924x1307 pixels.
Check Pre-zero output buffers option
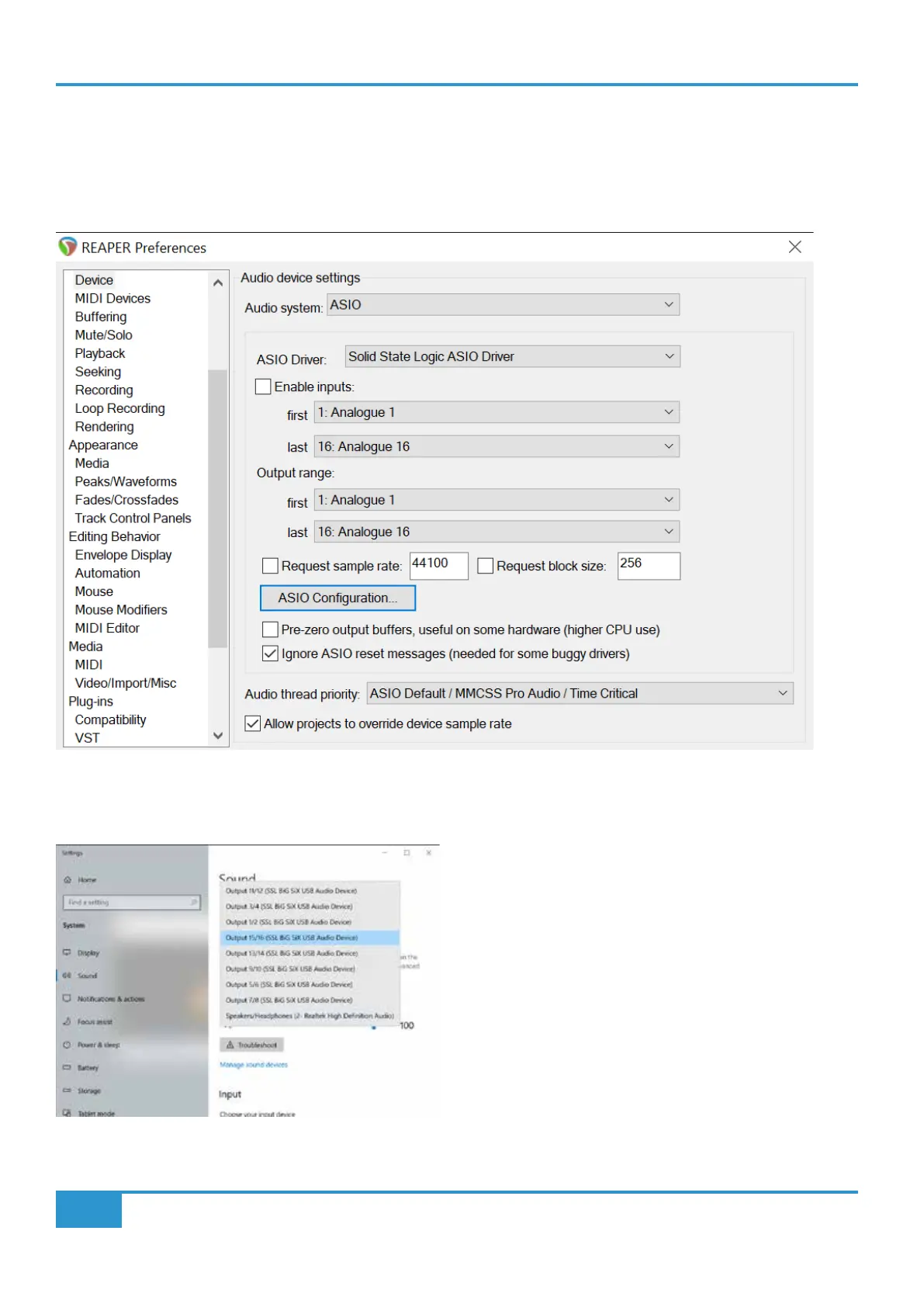[270, 629]
